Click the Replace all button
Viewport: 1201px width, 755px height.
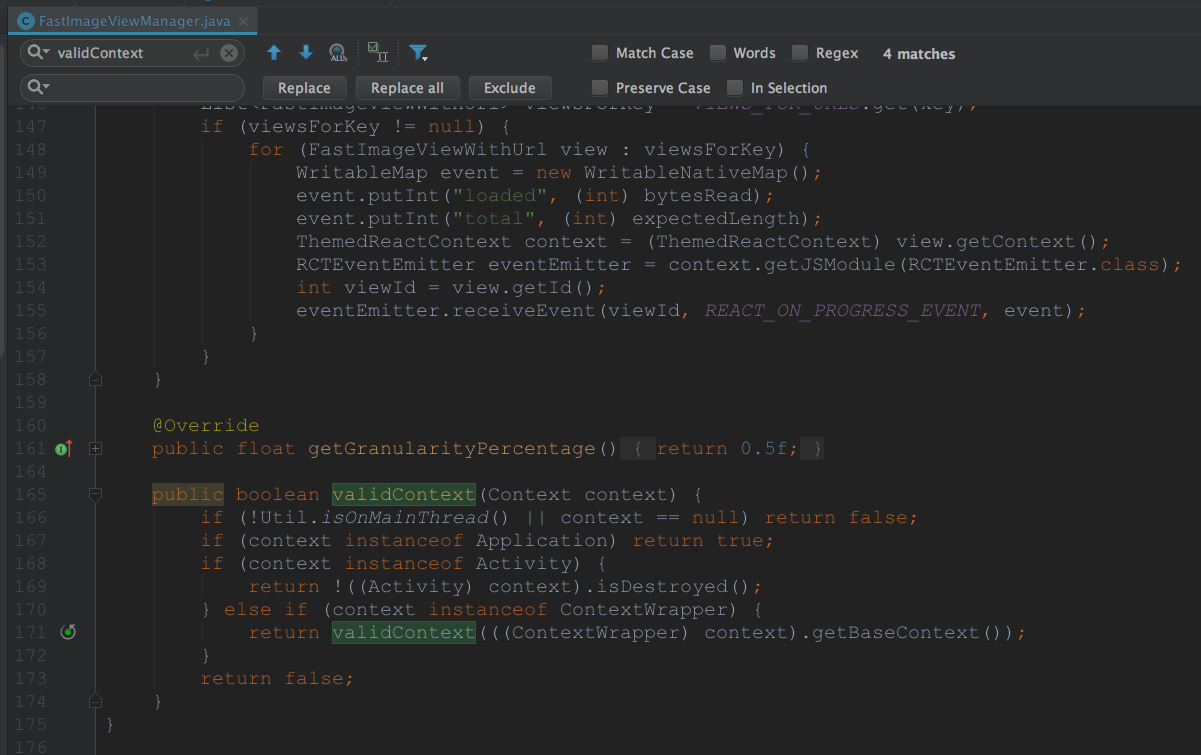(407, 88)
